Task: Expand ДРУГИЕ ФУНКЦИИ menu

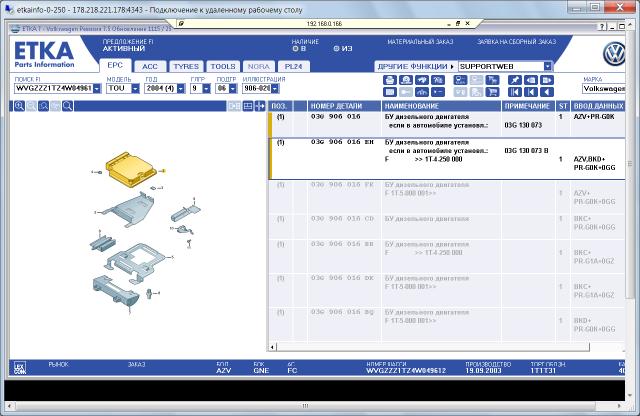Action: [x=416, y=67]
